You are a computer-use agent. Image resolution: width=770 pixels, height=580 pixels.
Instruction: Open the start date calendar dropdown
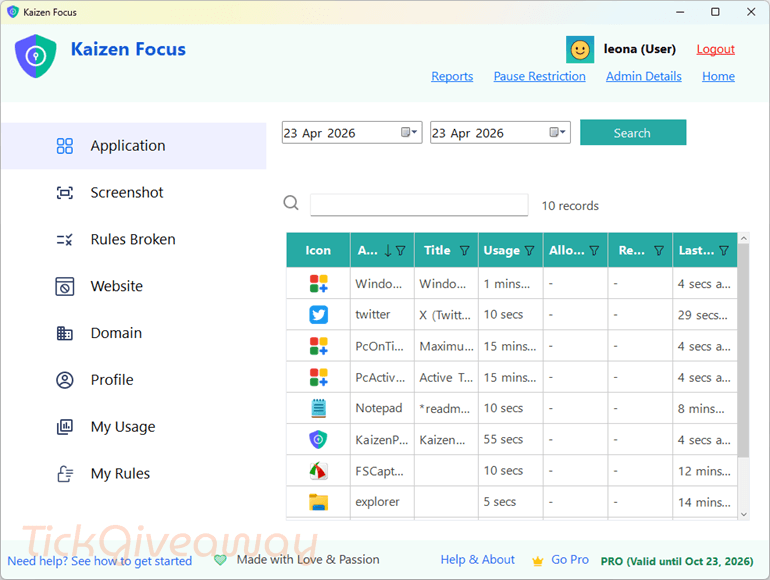[x=409, y=132]
